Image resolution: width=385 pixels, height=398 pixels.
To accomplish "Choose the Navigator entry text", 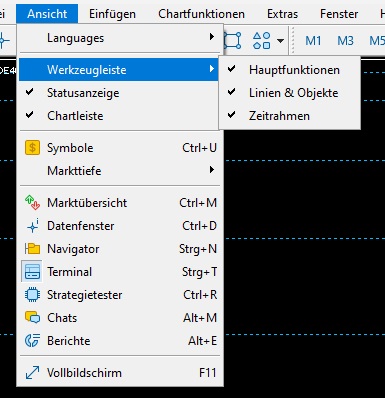I will coord(73,249).
